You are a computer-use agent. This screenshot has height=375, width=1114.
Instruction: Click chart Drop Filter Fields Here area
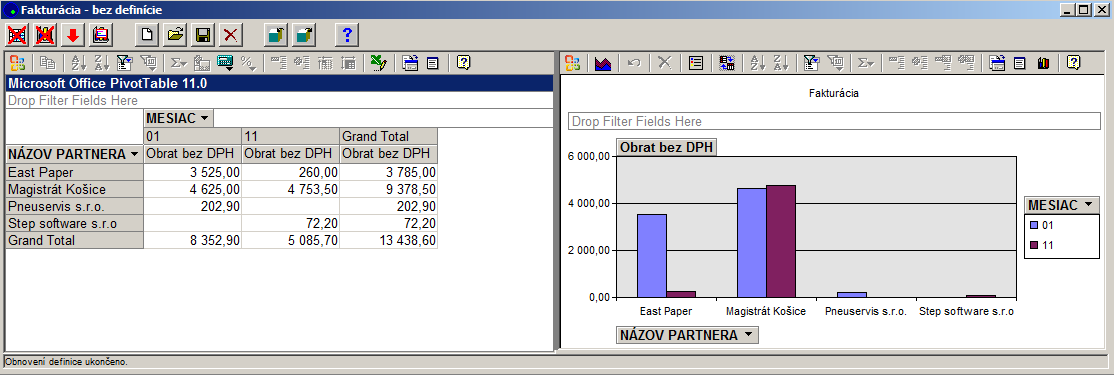coord(834,121)
